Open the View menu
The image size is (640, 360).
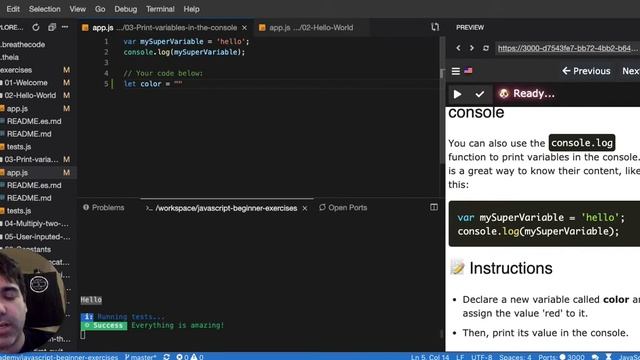click(78, 9)
